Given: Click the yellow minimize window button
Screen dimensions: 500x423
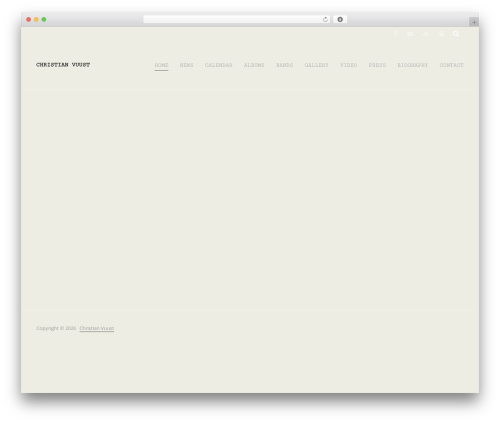Looking at the screenshot, I should [x=36, y=20].
